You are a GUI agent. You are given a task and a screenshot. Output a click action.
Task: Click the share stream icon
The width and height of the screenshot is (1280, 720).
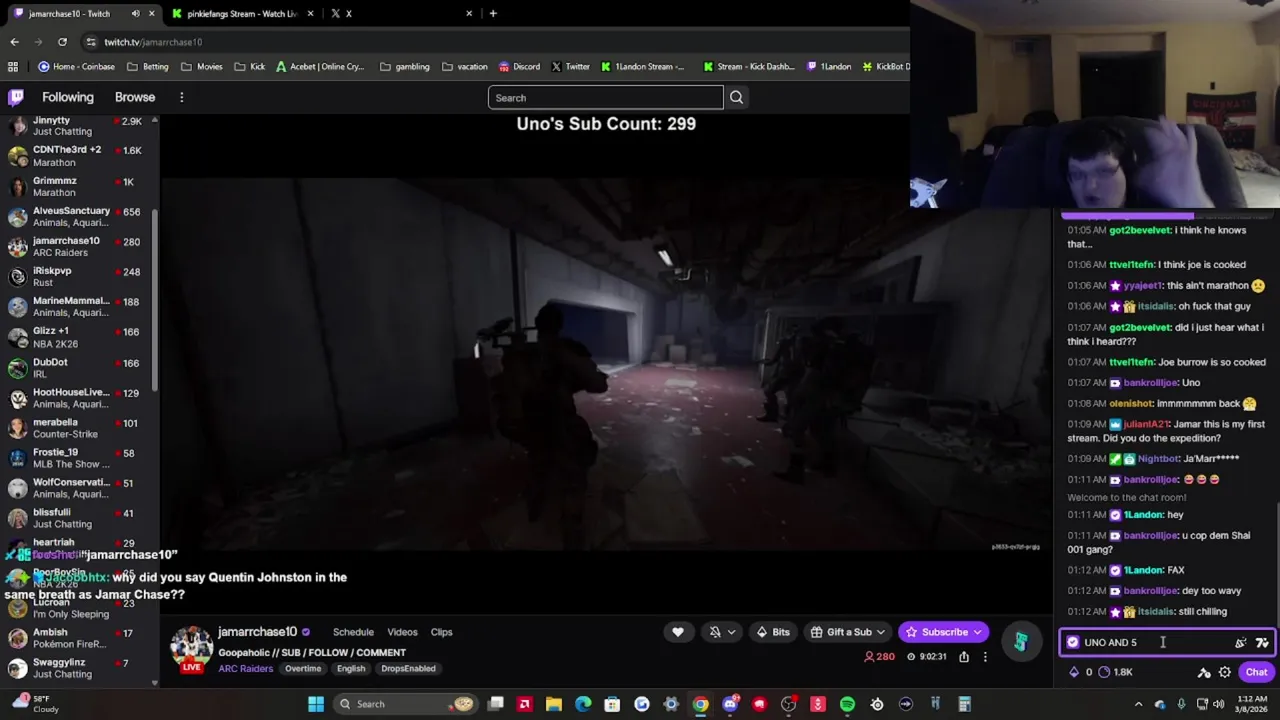(x=964, y=657)
